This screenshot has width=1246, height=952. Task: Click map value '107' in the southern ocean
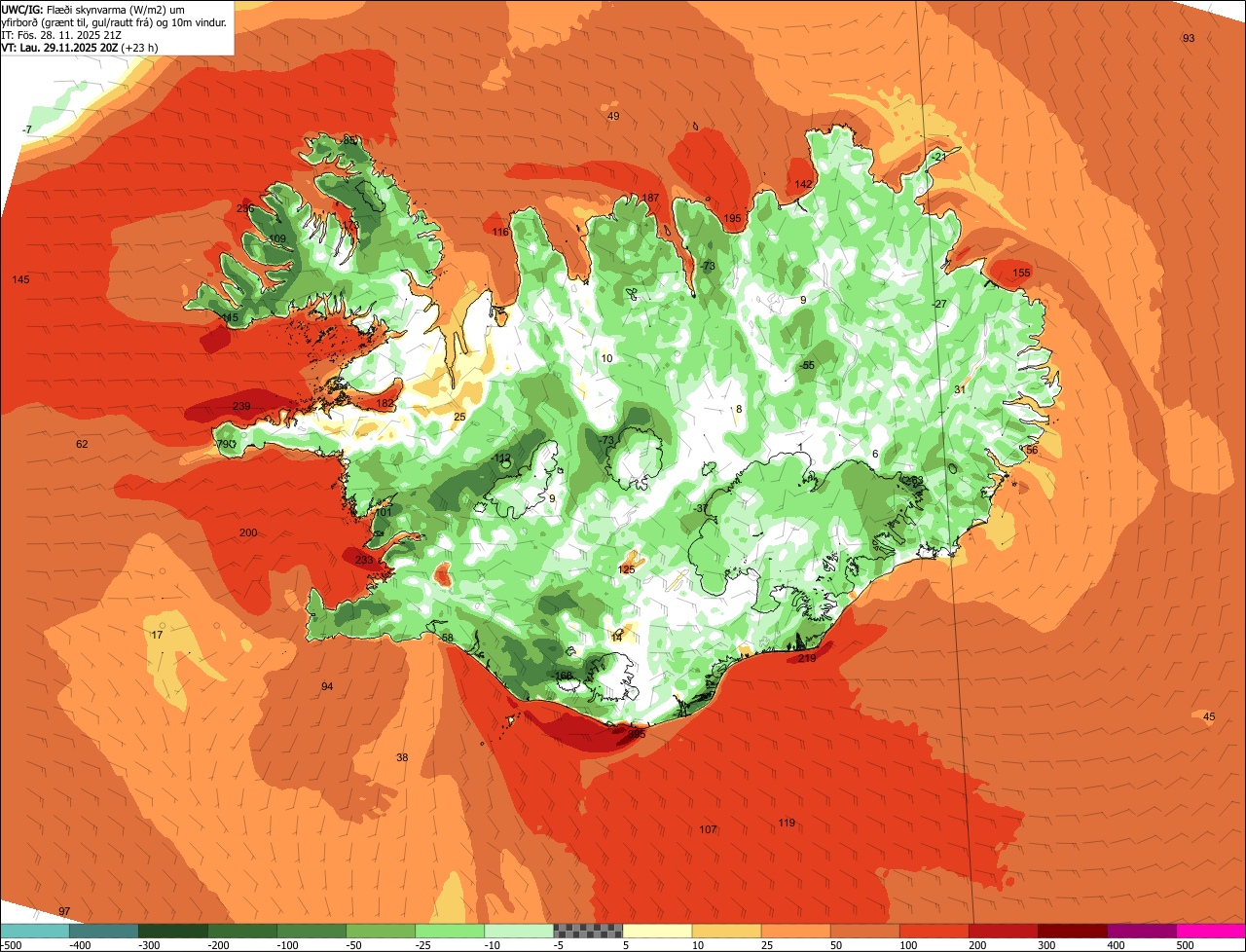(708, 829)
